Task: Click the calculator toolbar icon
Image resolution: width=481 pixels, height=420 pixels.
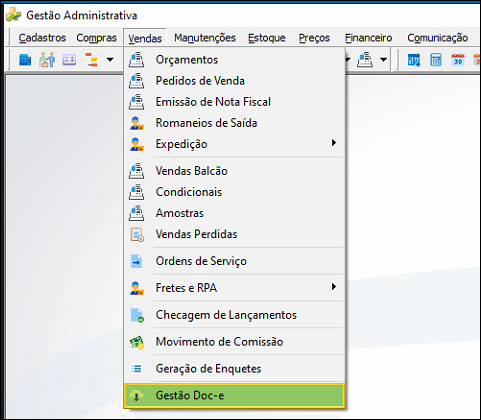Action: click(x=436, y=60)
